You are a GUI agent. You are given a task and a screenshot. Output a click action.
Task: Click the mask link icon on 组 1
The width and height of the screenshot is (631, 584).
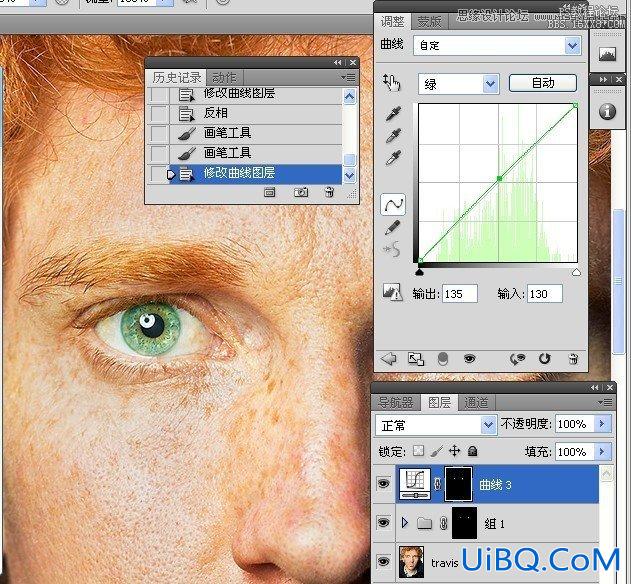click(x=443, y=523)
